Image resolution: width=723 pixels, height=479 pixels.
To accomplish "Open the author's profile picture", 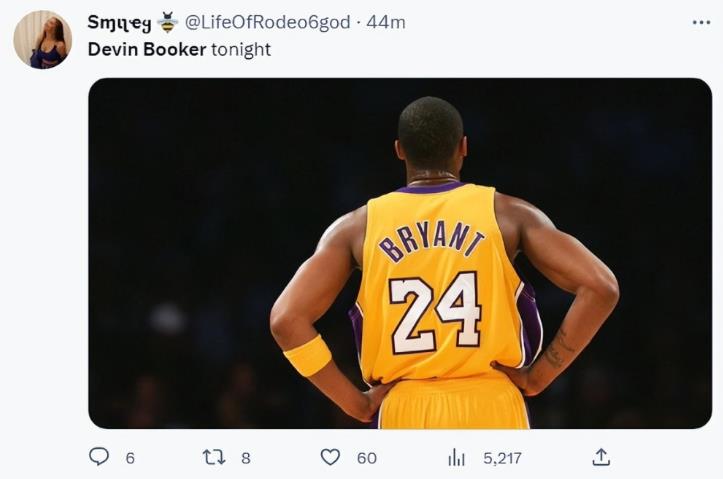I will (42, 40).
